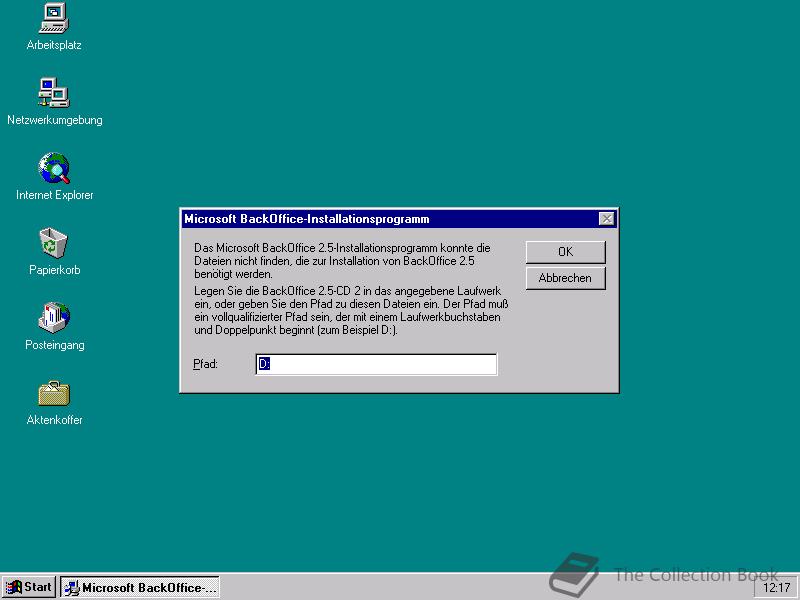The image size is (800, 600).
Task: Check the clock showing 12:17
Action: tap(777, 588)
